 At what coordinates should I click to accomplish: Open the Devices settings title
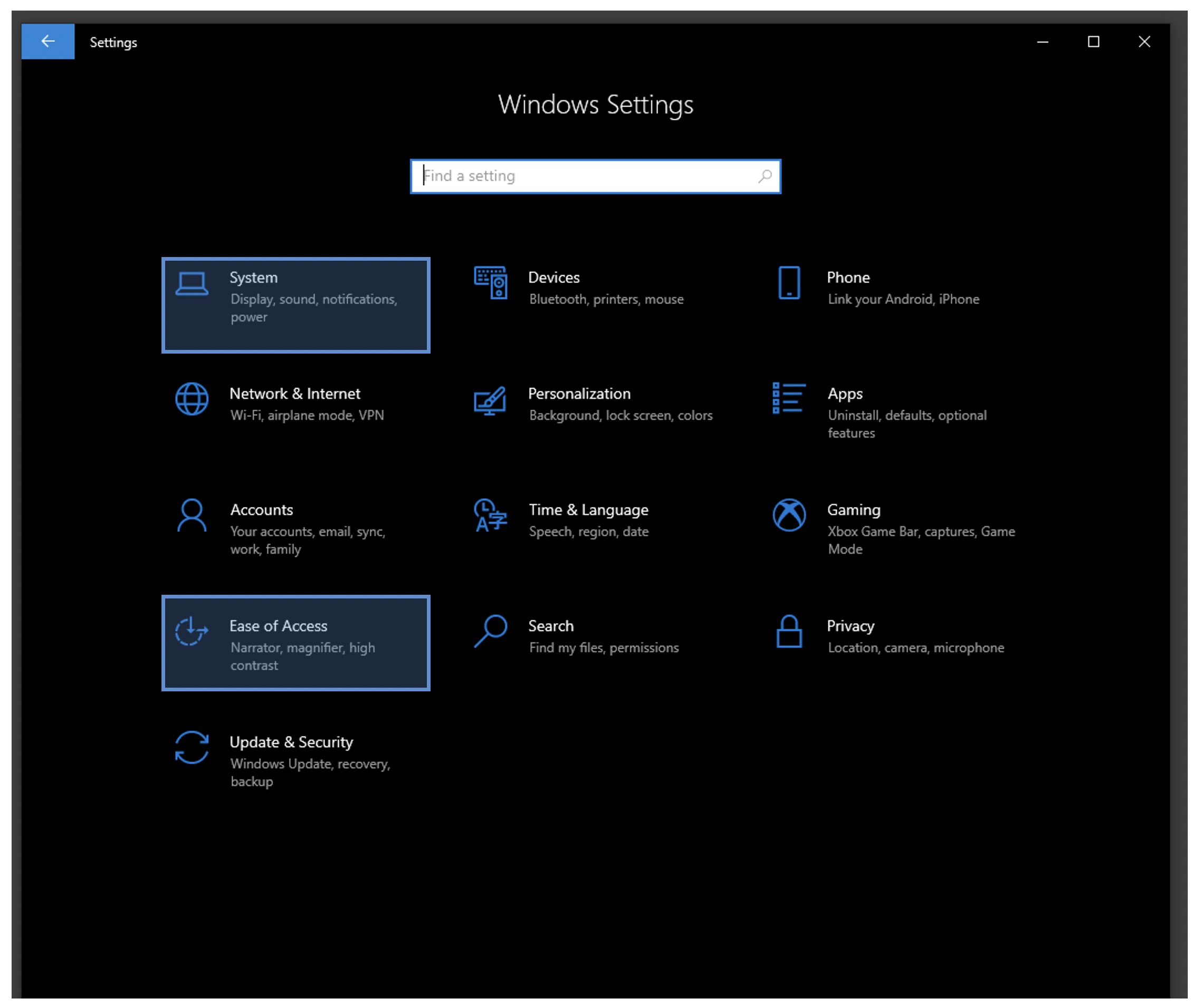pos(554,278)
